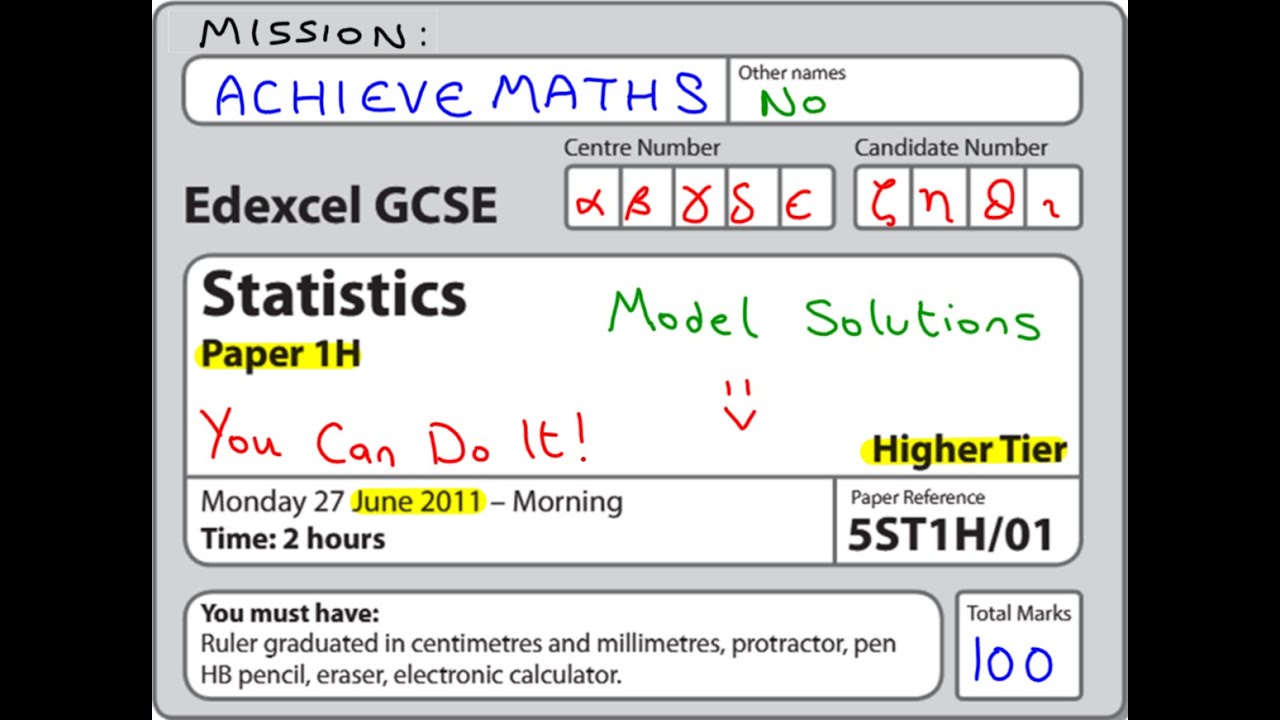Click the highlighted 'Higher Tier' label
The image size is (1280, 720).
(968, 450)
